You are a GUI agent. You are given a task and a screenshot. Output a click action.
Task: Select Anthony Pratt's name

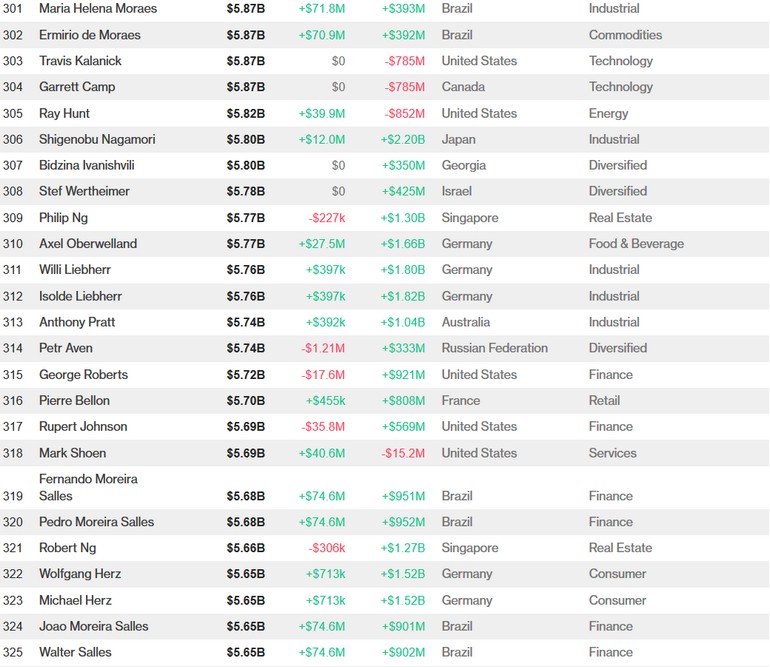pos(77,322)
